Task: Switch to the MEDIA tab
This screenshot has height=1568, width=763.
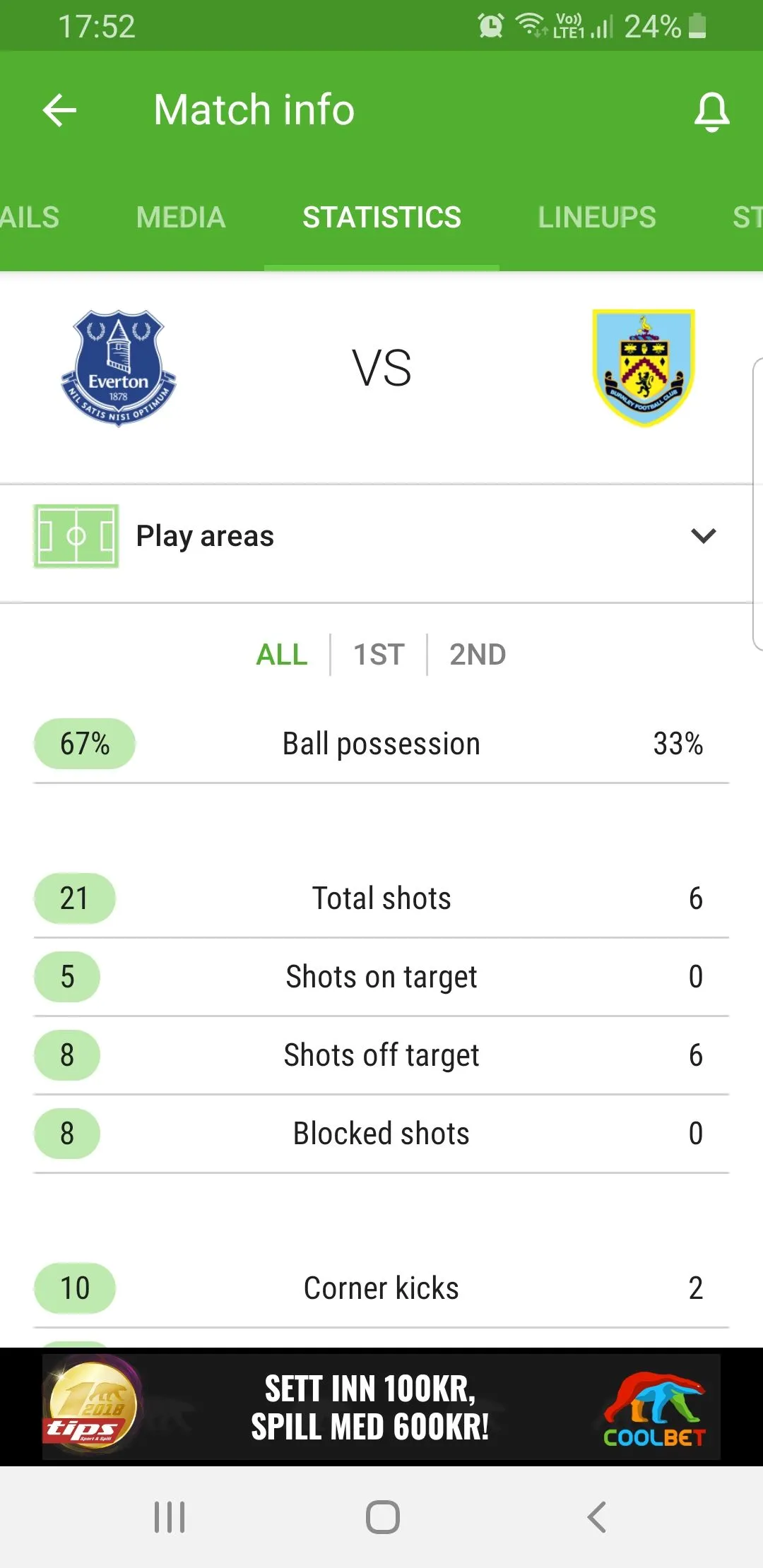Action: coord(181,218)
